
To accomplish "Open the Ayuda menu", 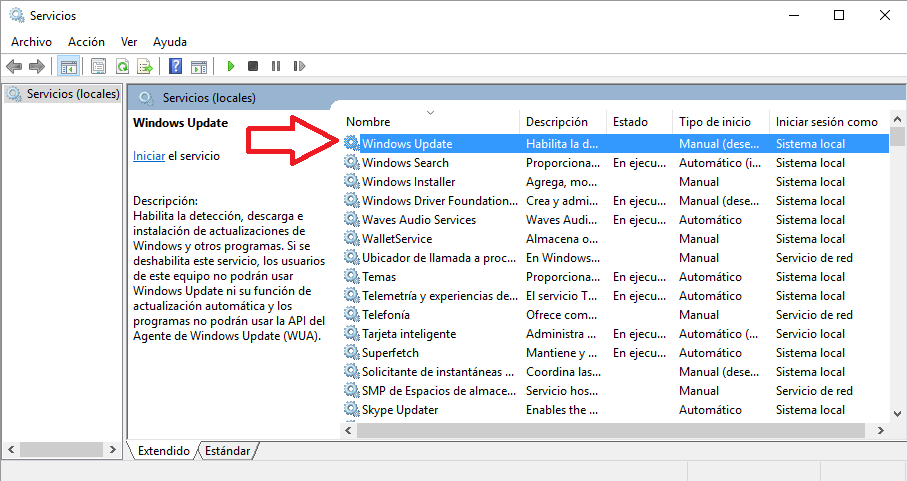I will pos(169,42).
